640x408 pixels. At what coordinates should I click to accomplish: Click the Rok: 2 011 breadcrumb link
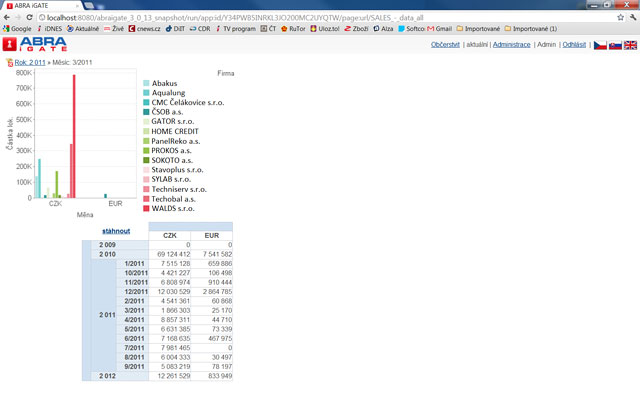pos(30,62)
